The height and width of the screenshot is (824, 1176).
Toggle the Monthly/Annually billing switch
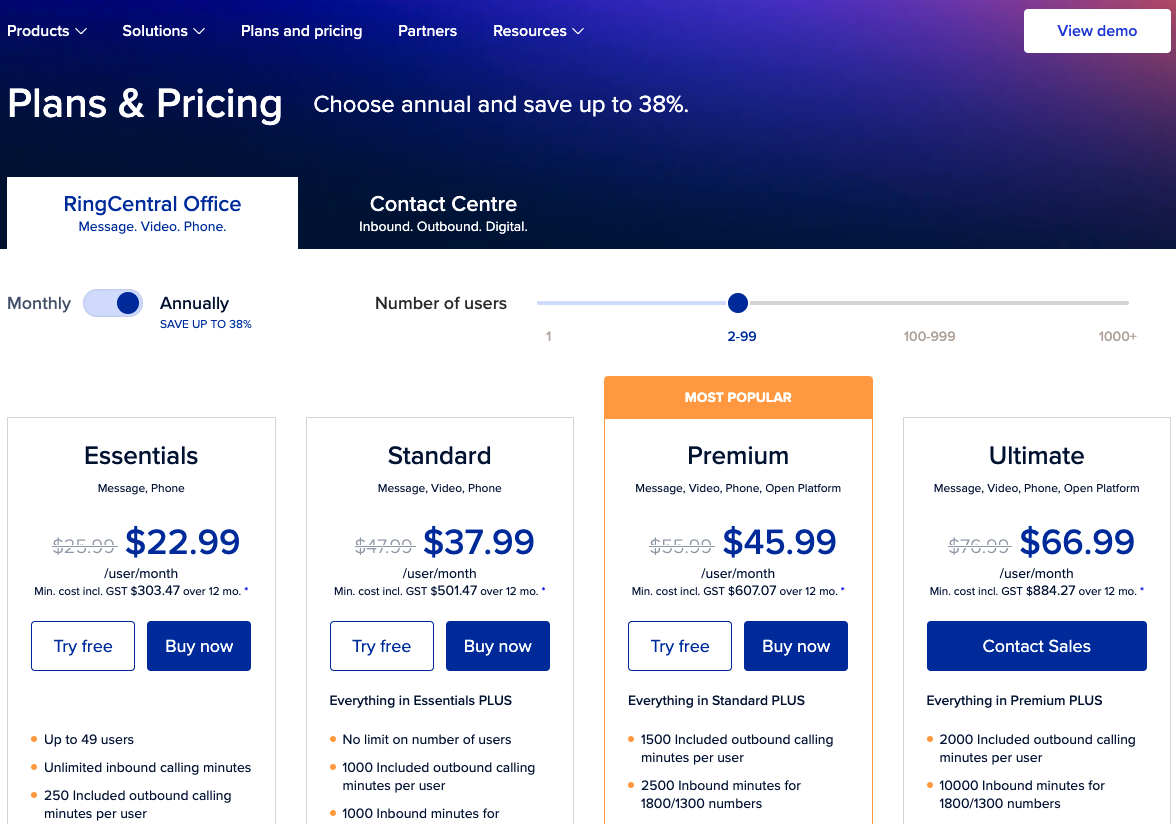[113, 303]
